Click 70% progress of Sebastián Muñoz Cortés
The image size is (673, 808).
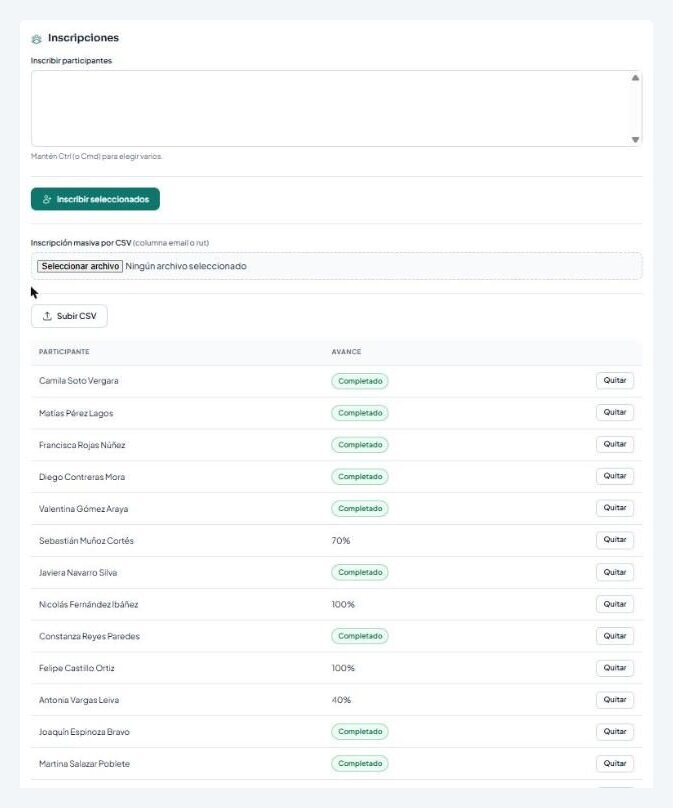coord(341,541)
